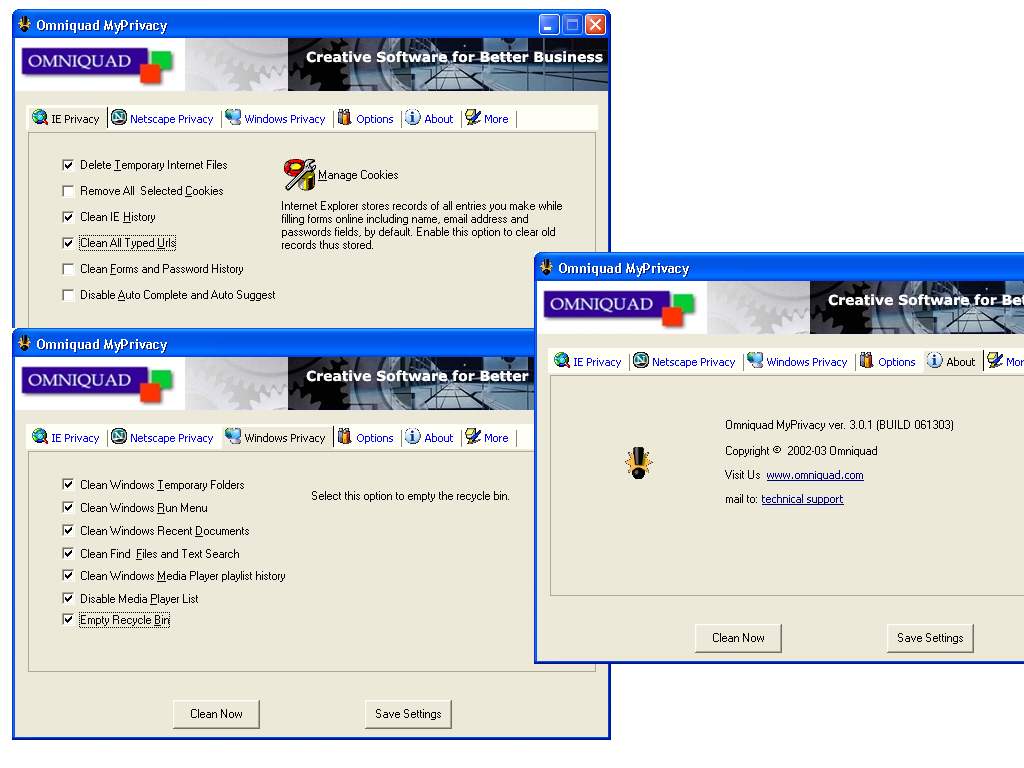Click the "Copyright © 2002-03 Omniquad" text
Viewport: 1024px width, 768px height.
point(801,451)
